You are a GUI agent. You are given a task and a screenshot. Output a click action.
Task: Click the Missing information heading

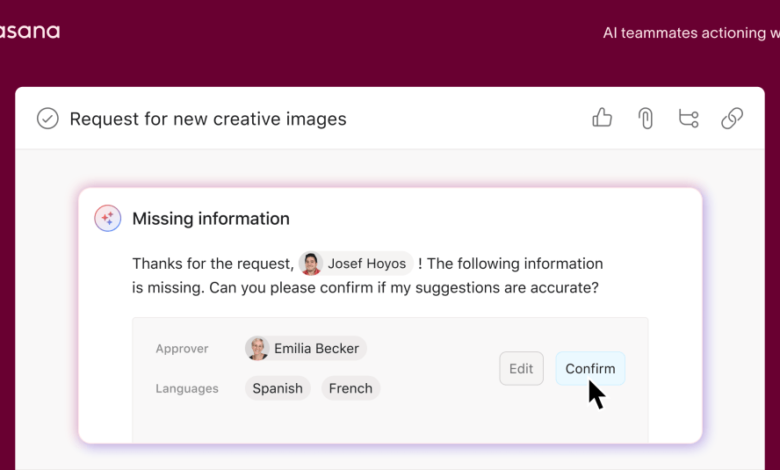coord(211,218)
